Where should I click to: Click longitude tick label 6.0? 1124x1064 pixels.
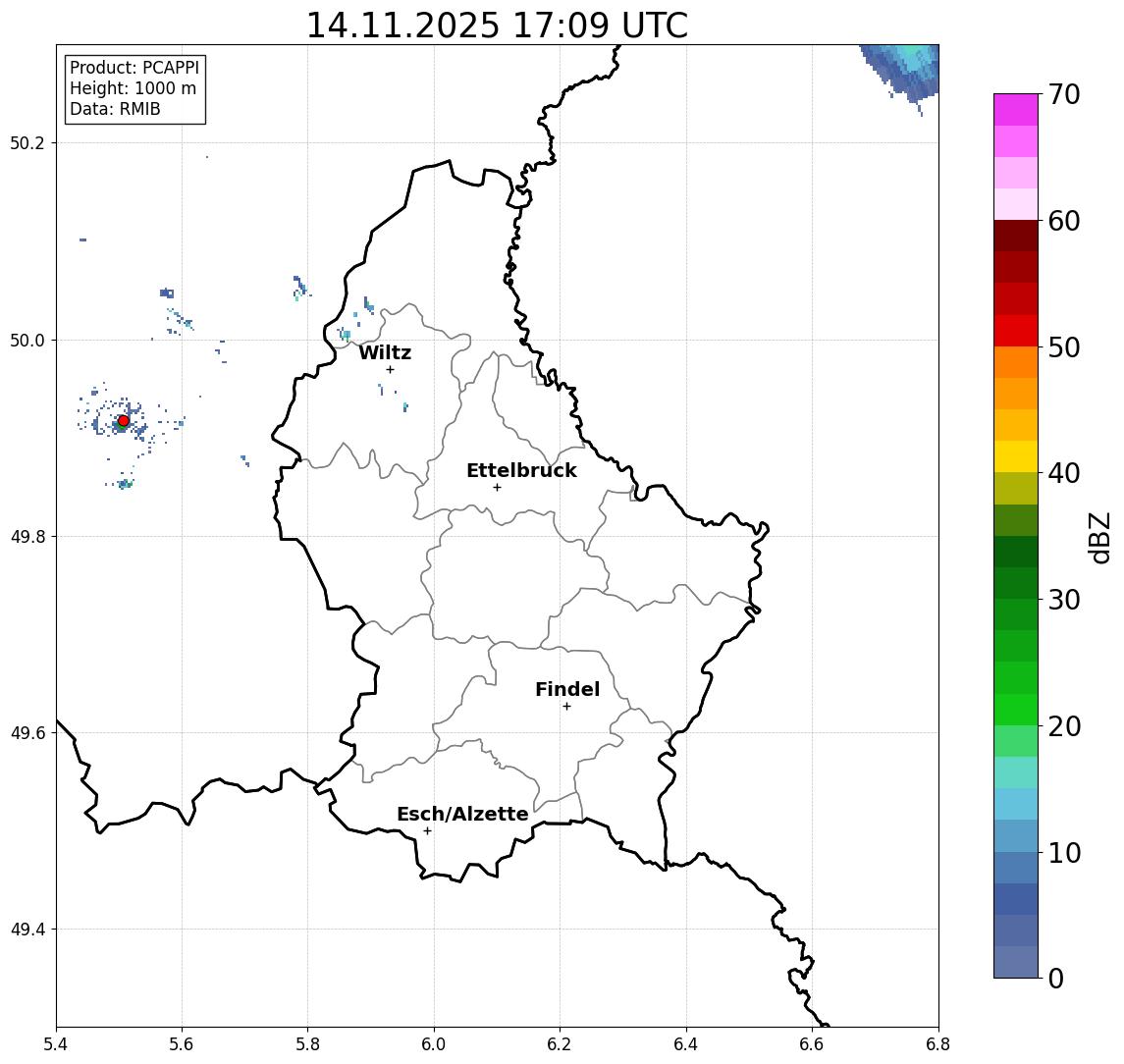(x=434, y=1044)
